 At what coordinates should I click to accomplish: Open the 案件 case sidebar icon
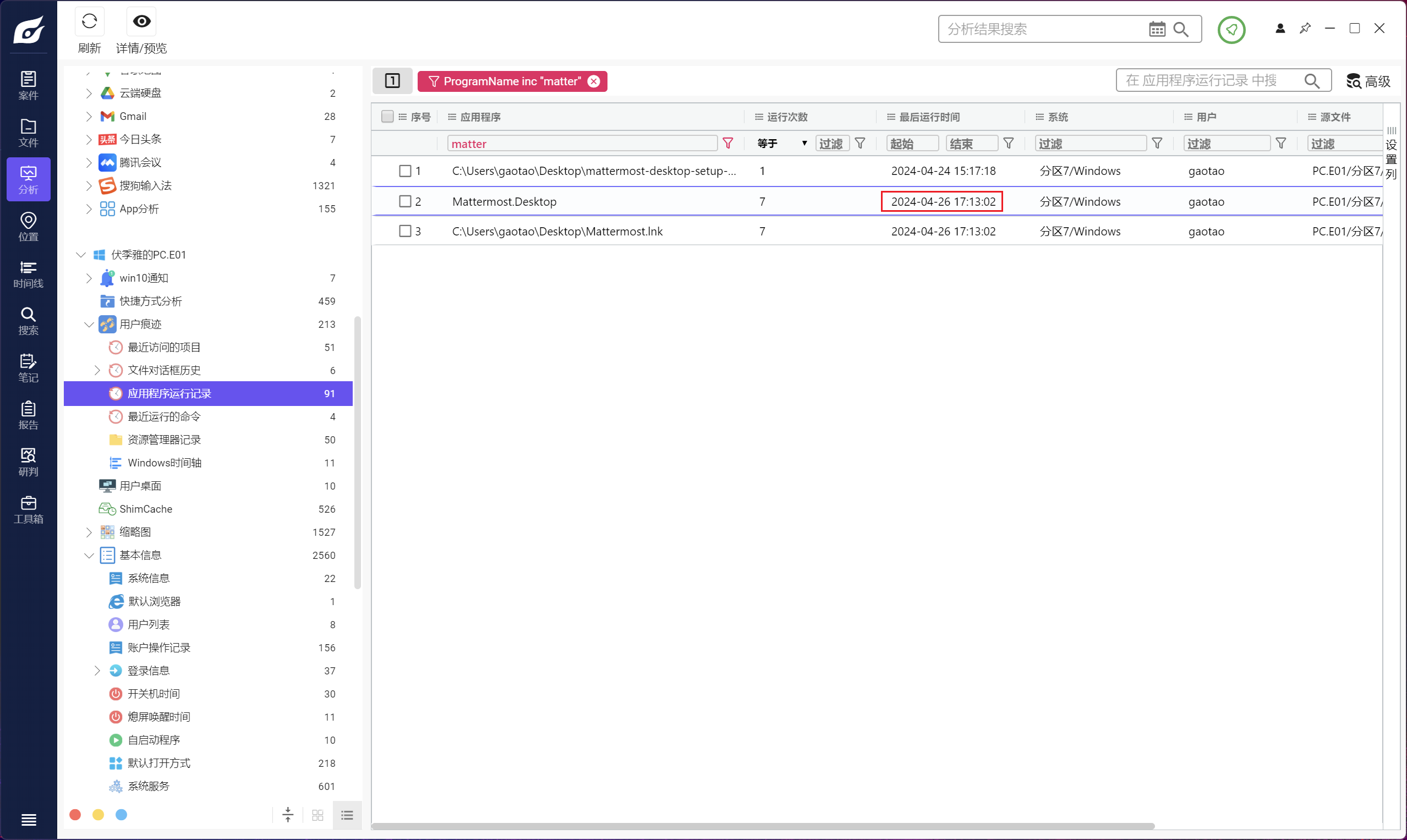coord(28,85)
